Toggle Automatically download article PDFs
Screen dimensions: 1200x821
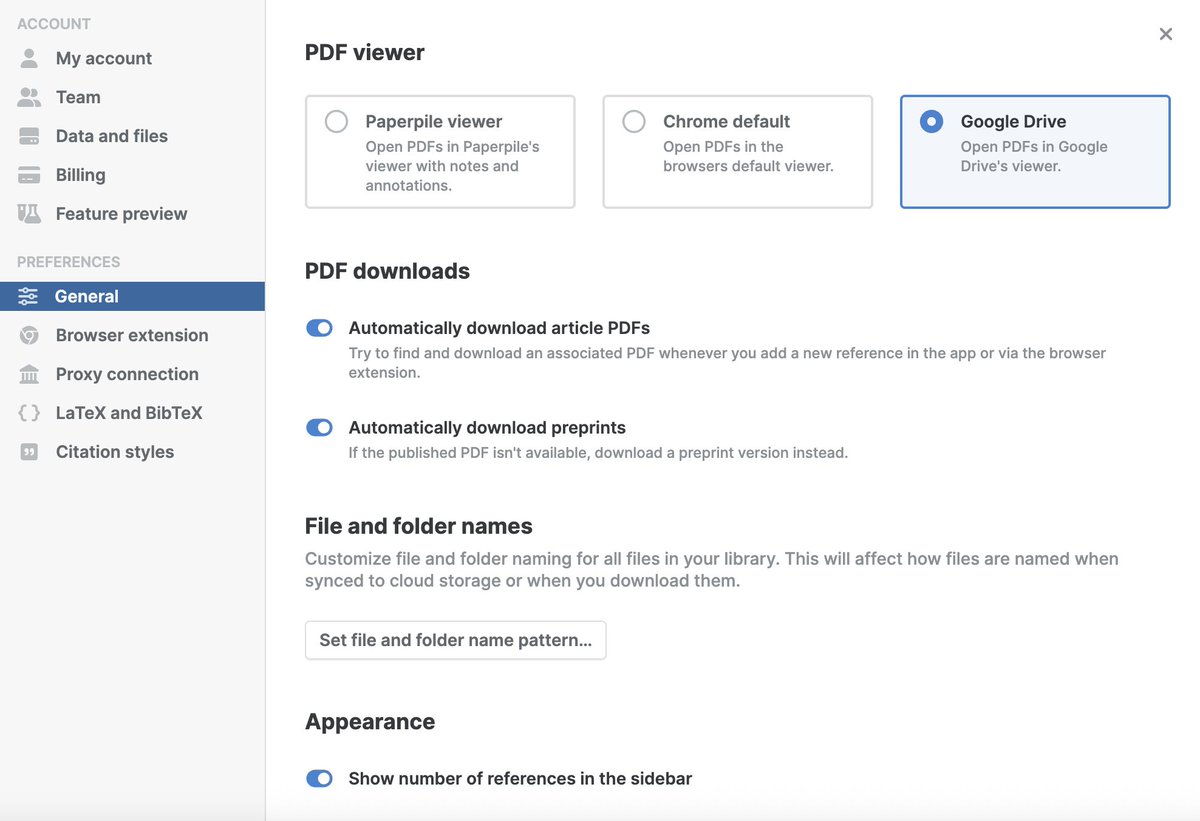[319, 328]
